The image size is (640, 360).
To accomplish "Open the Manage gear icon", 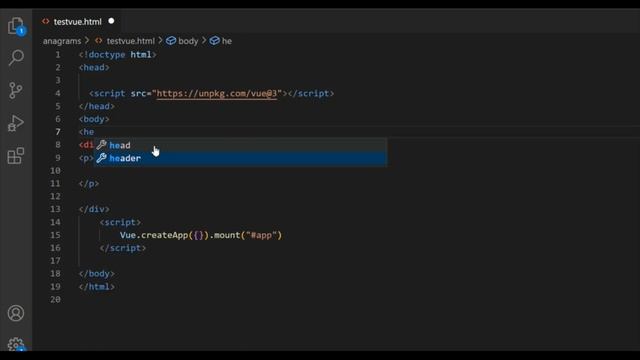I will pyautogui.click(x=16, y=344).
